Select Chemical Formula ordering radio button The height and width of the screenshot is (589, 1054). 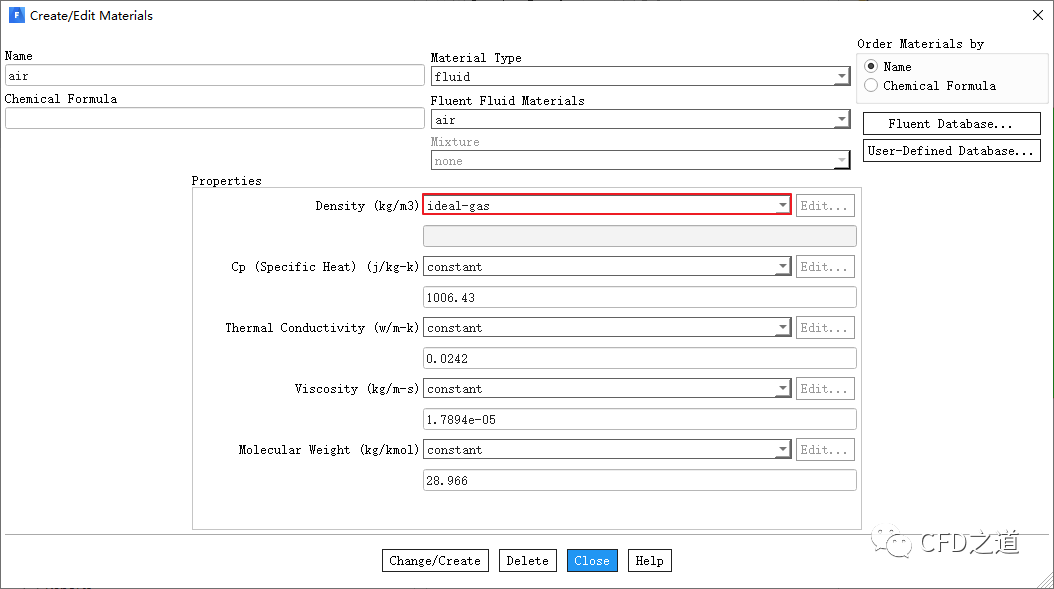[x=871, y=86]
